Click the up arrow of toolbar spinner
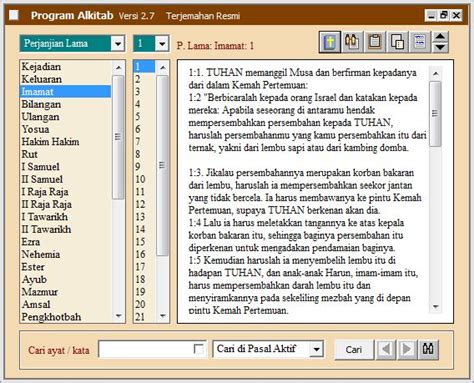Screen dimensions: 474x383 (440, 37)
